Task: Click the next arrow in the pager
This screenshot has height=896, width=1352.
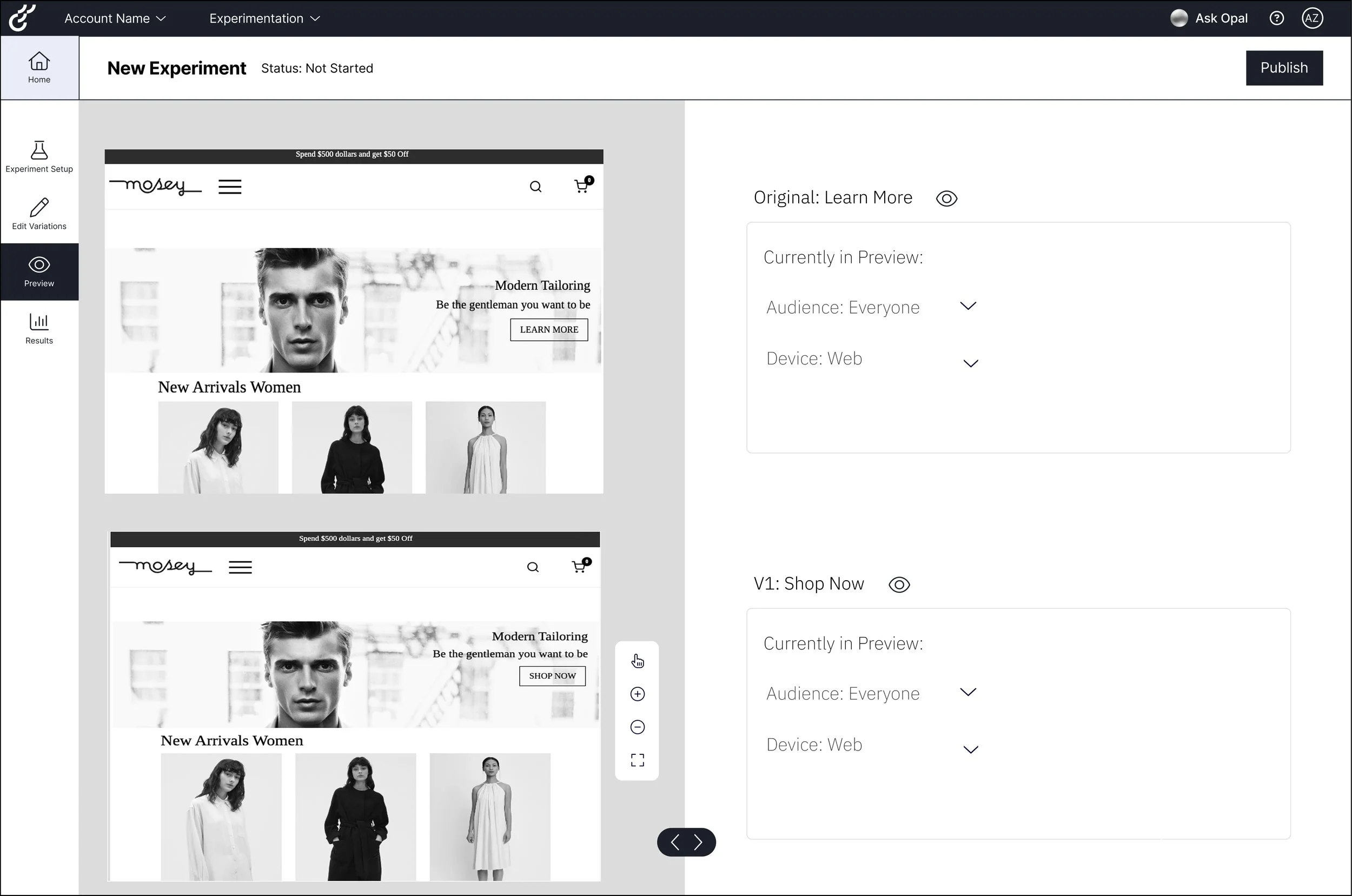Action: pyautogui.click(x=698, y=842)
